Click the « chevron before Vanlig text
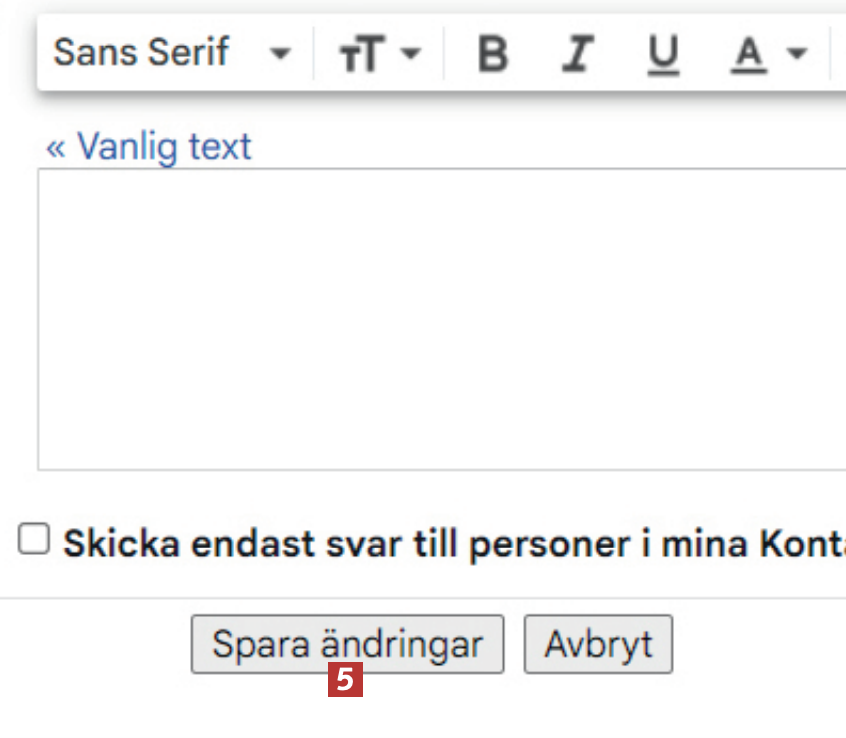 coord(55,147)
